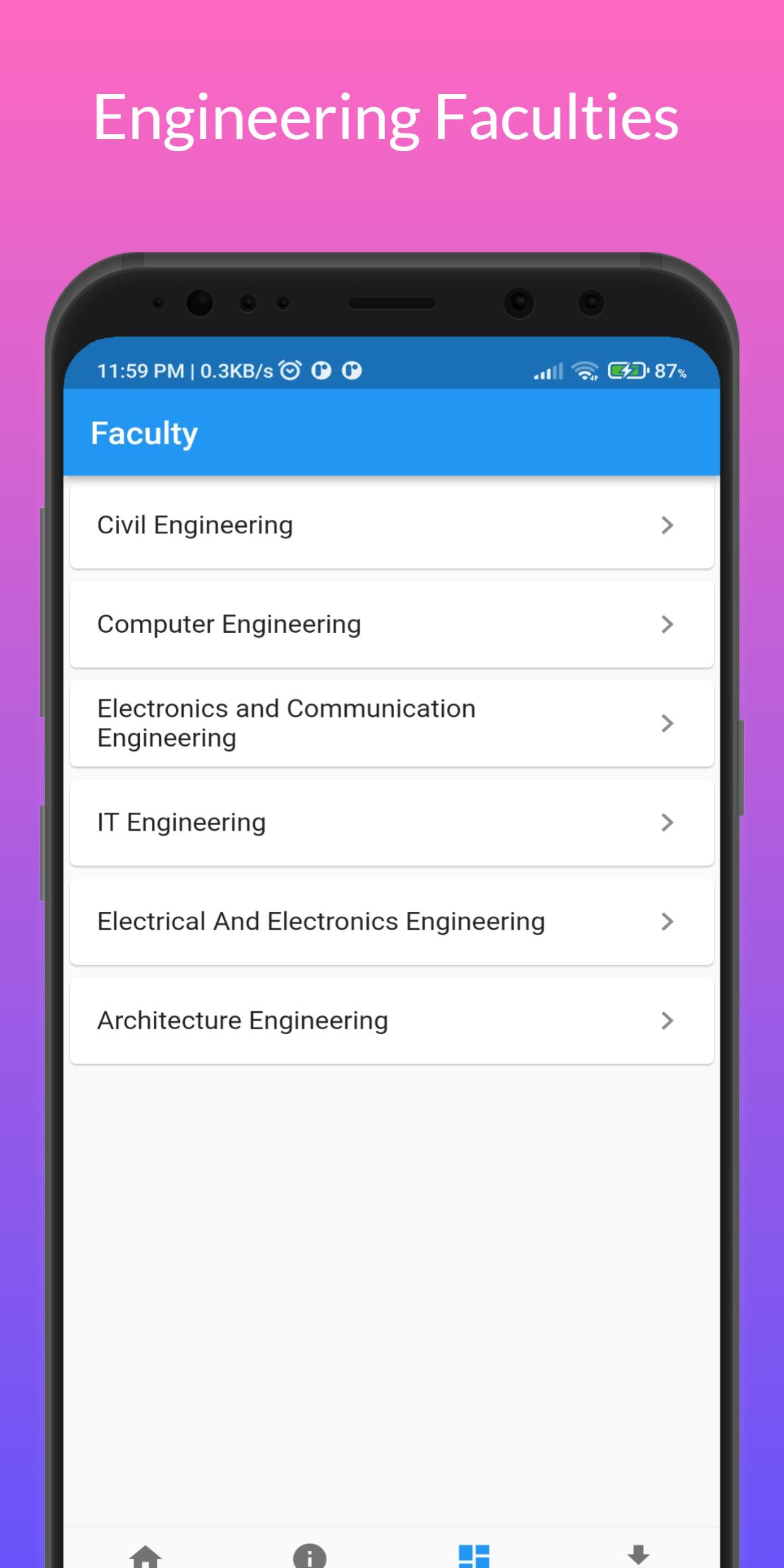
Task: Open chevron beside Architecture Engineering
Action: [667, 1021]
